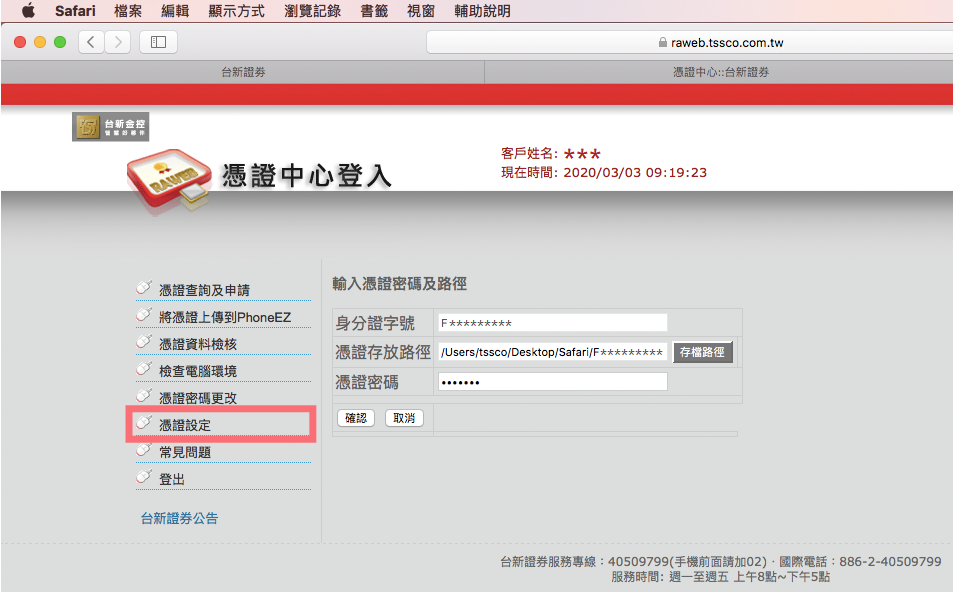Screen dimensions: 954x592
Task: Open the 檔案 menu
Action: click(128, 11)
